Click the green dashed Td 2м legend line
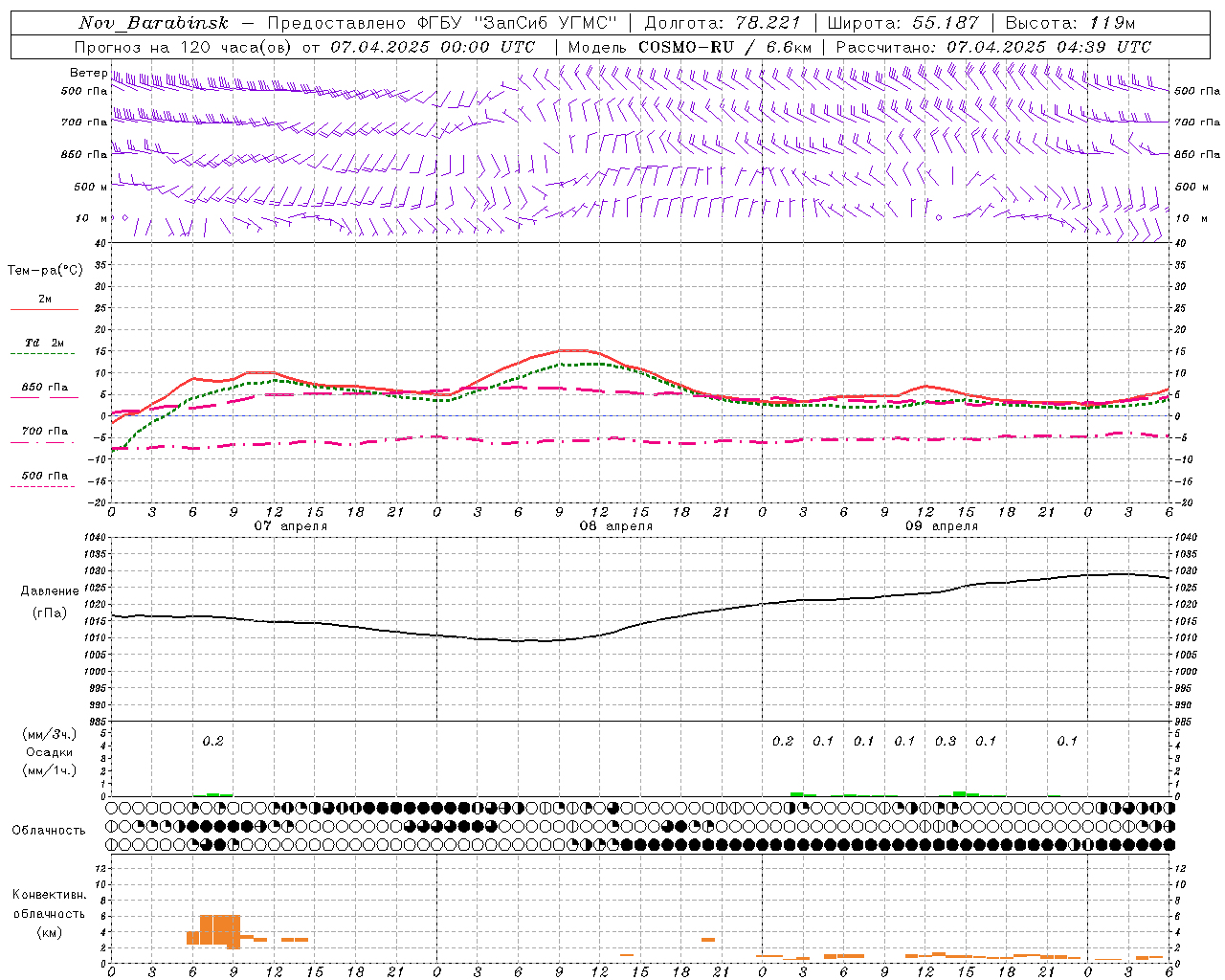The image size is (1225, 980). click(42, 353)
